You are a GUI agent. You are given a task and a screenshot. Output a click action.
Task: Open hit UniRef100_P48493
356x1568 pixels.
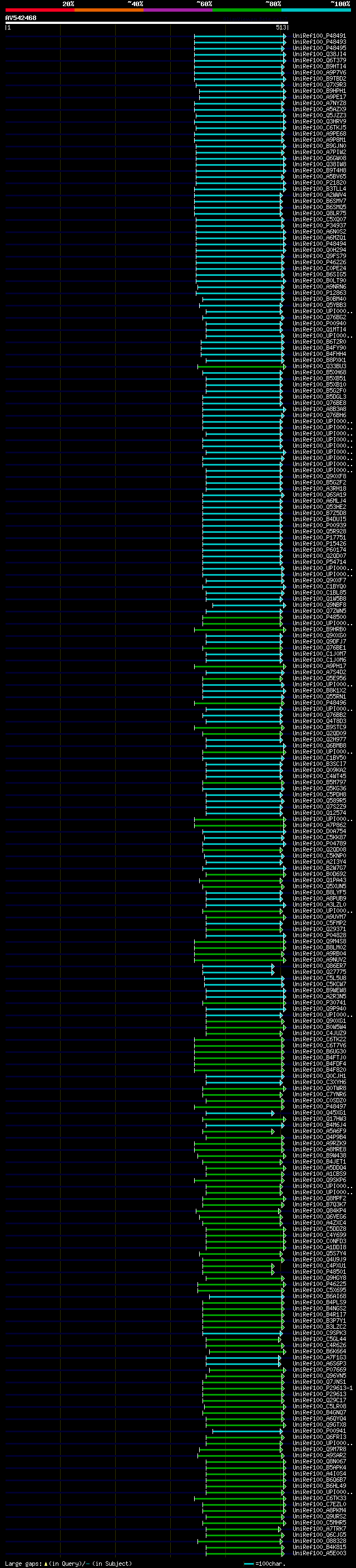pos(319,42)
